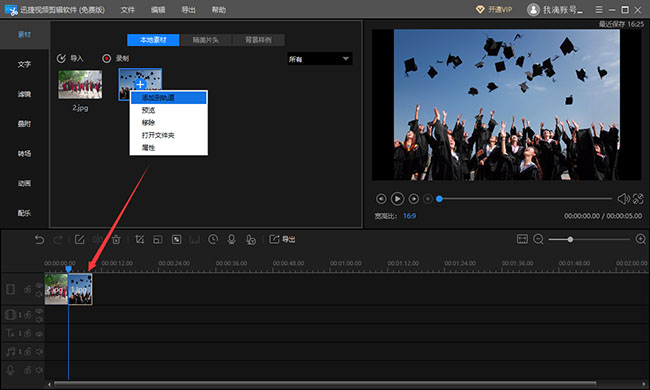Click the 开通VIP diamond button

coord(494,10)
